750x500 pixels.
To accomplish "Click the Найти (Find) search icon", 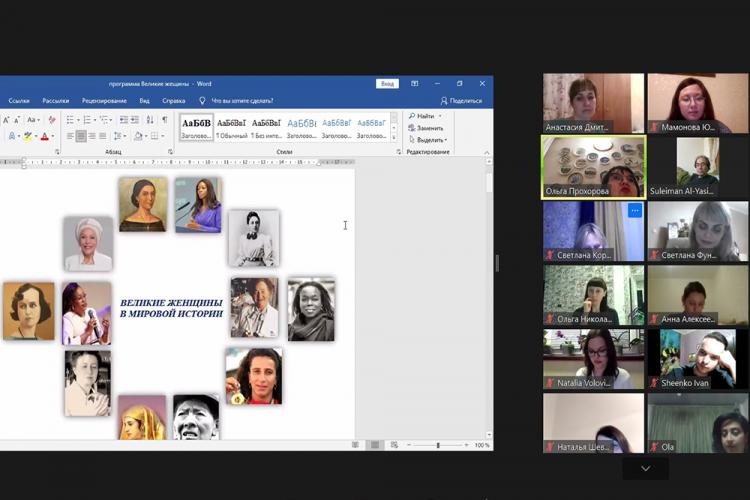I will pyautogui.click(x=412, y=116).
